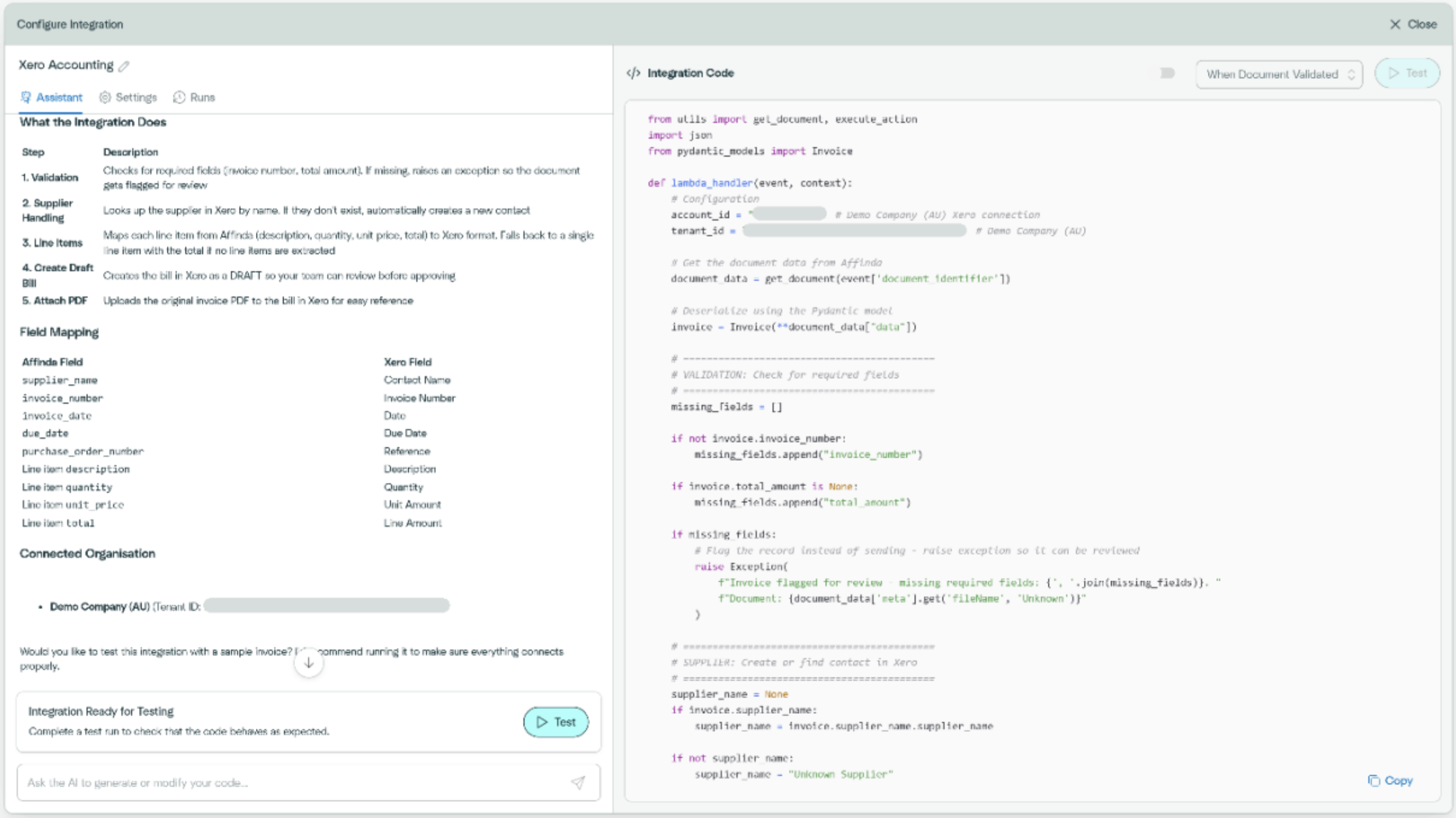This screenshot has height=818, width=1456.
Task: Focus the Ask the AI input field
Action: click(289, 782)
